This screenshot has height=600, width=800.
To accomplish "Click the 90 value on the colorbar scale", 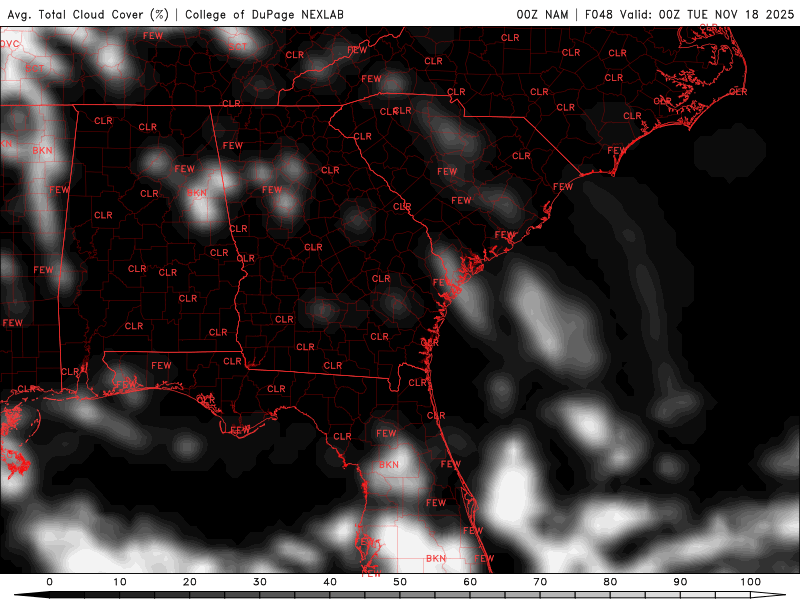I will pyautogui.click(x=681, y=582).
